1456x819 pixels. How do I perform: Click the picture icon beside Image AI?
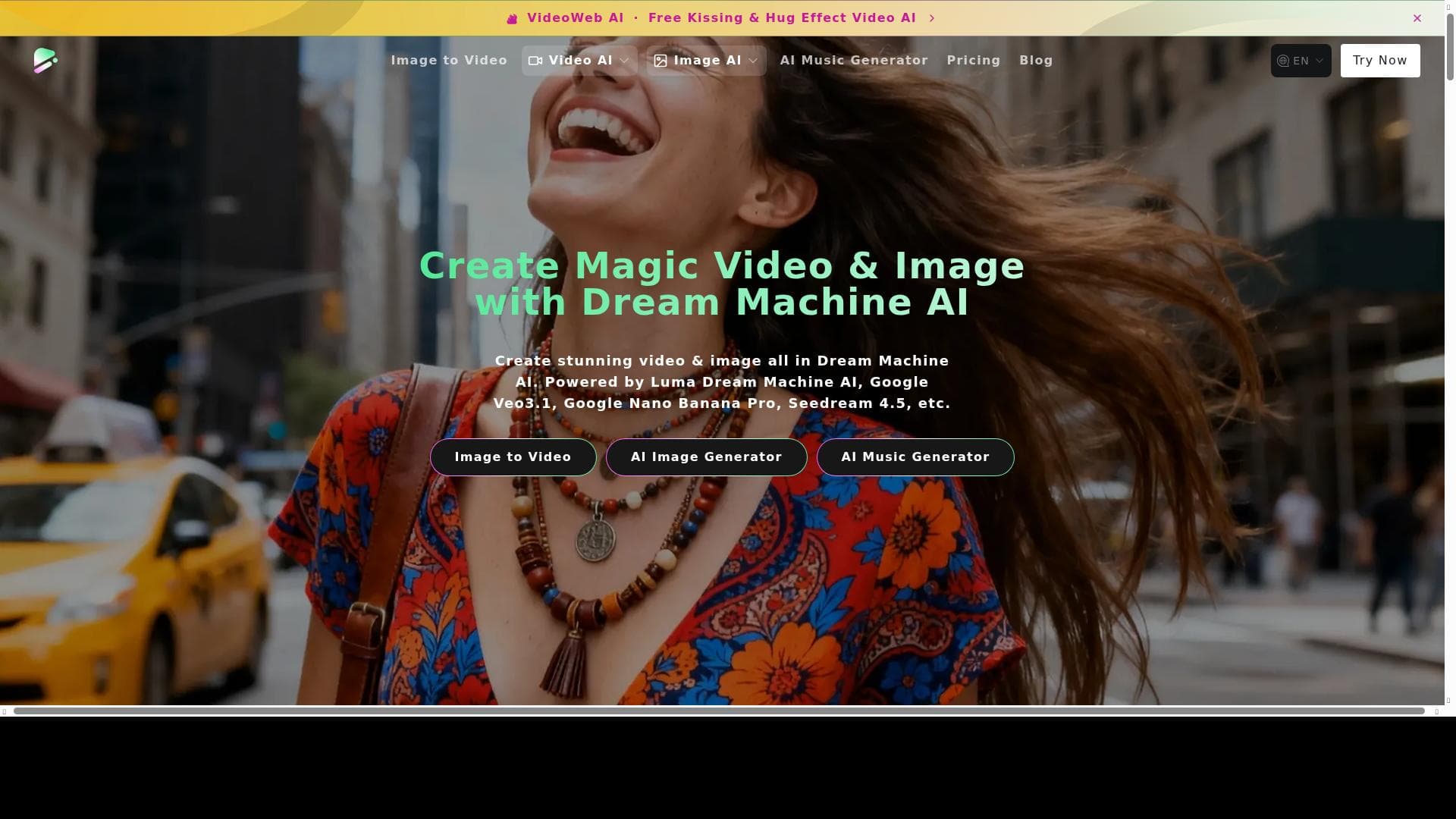pyautogui.click(x=661, y=61)
